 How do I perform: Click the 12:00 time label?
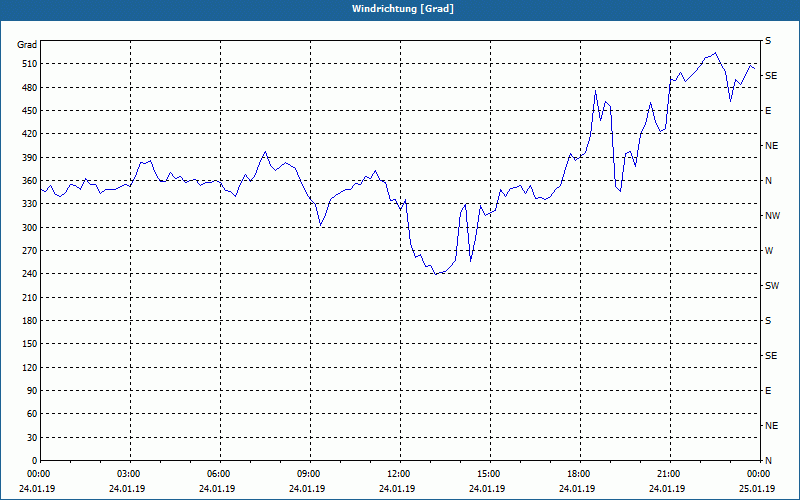point(398,474)
